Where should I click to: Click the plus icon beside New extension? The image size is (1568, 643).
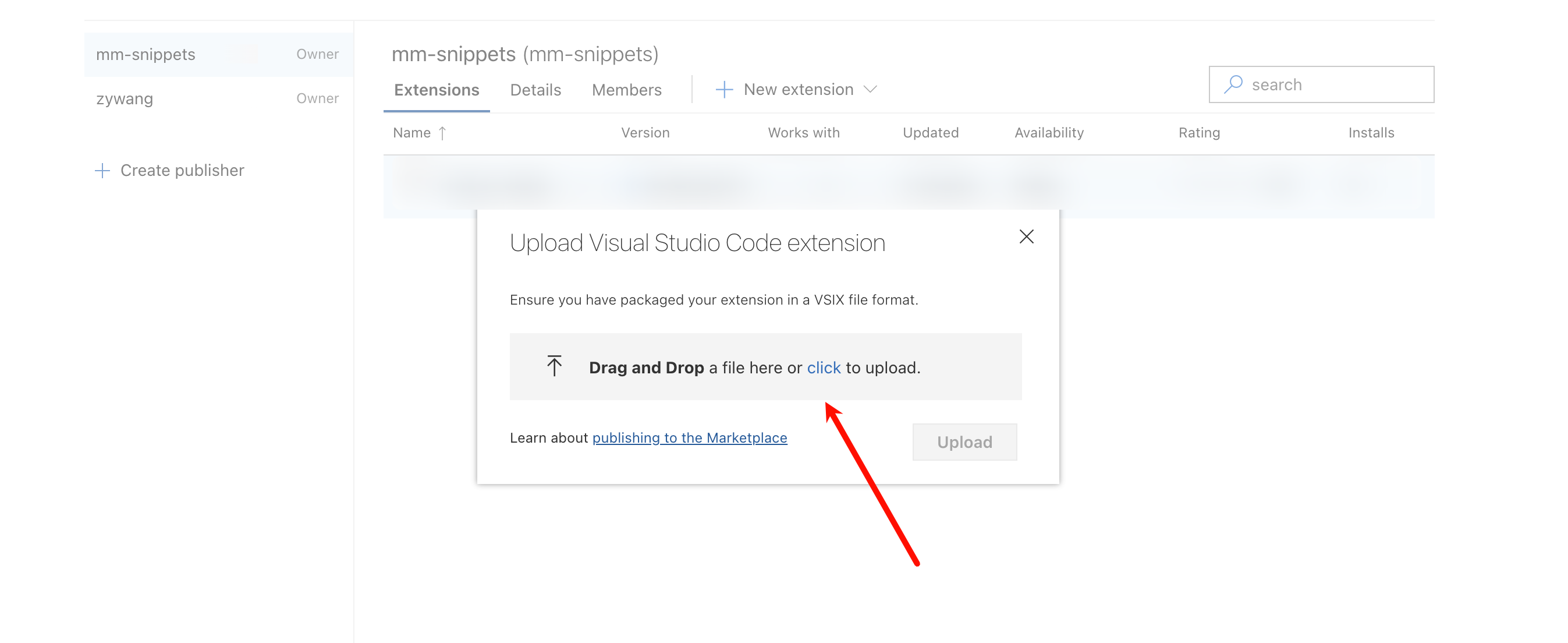tap(723, 90)
